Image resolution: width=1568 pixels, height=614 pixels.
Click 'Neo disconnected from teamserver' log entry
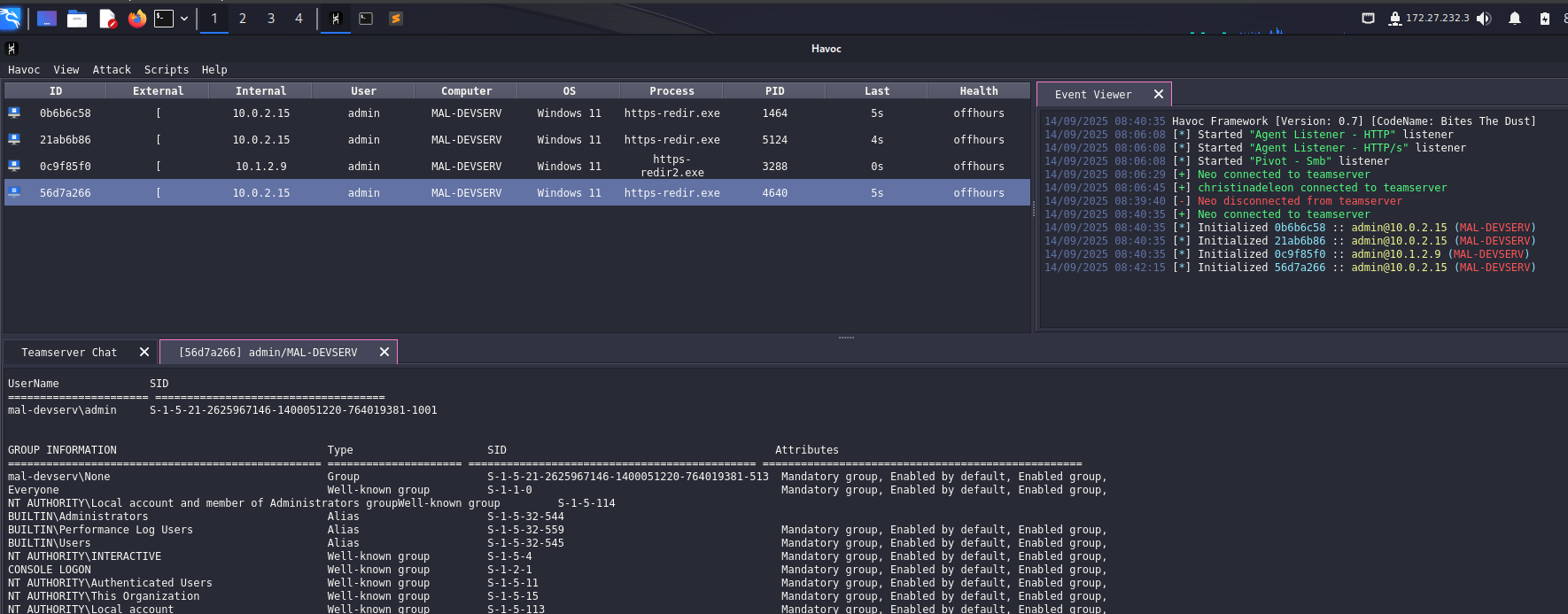click(x=1300, y=201)
